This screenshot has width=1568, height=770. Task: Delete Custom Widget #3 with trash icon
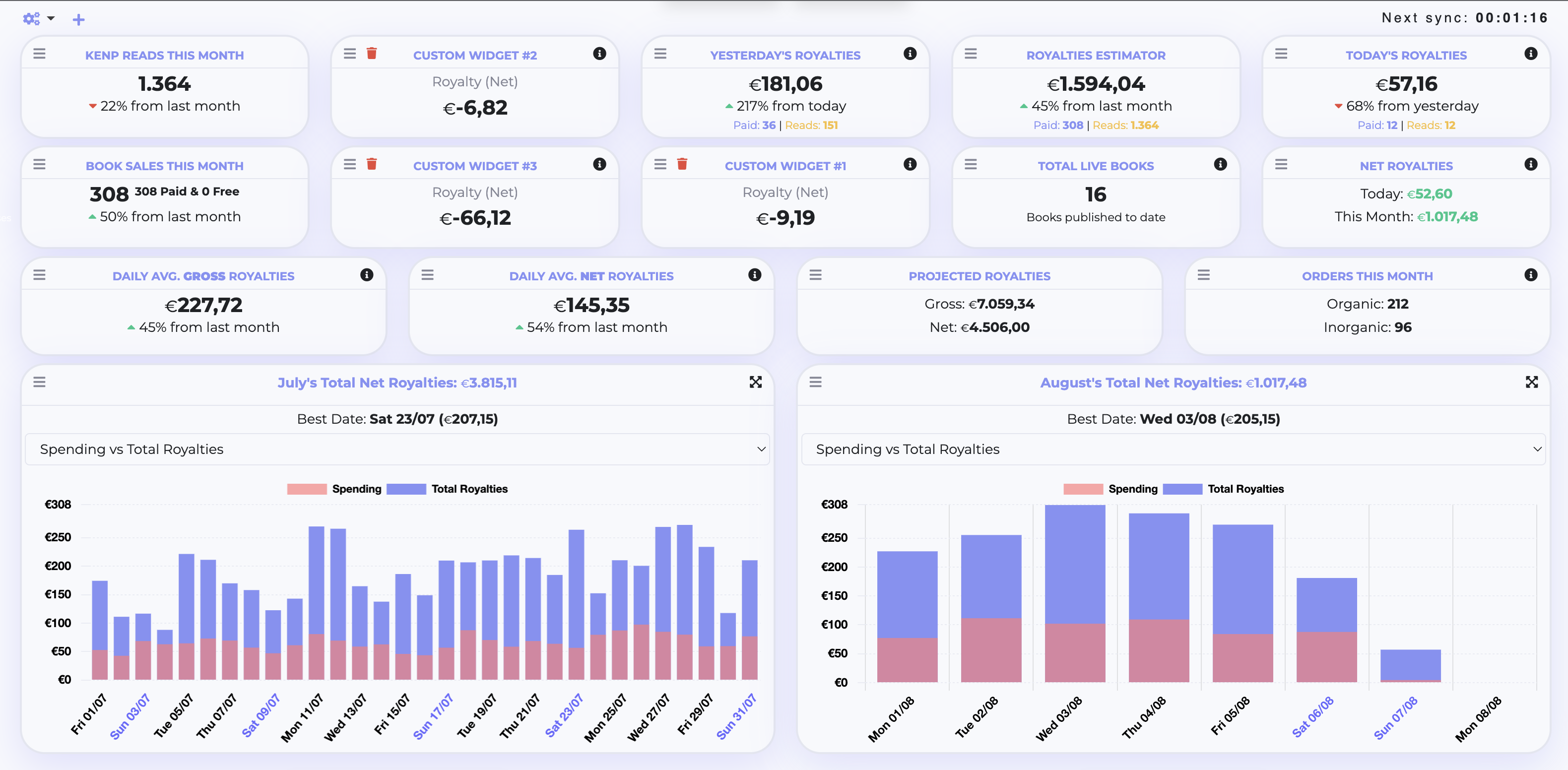pyautogui.click(x=371, y=164)
